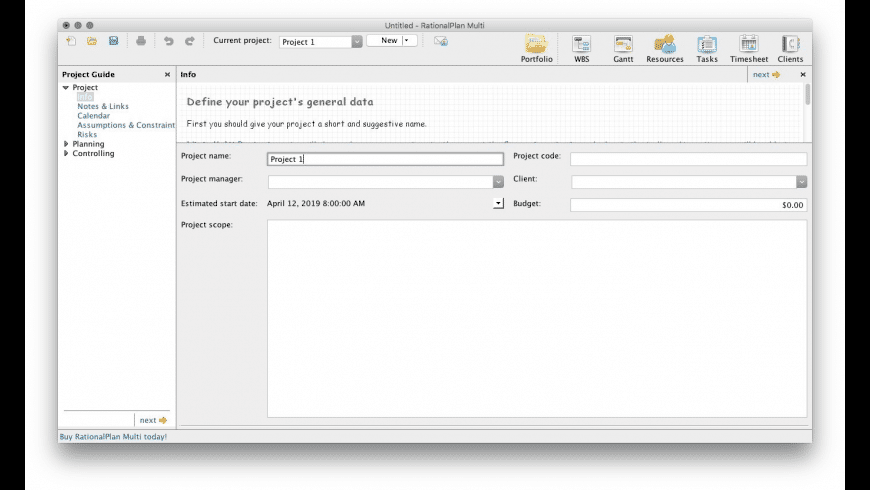
Task: Open a project with the folder icon
Action: 92,41
